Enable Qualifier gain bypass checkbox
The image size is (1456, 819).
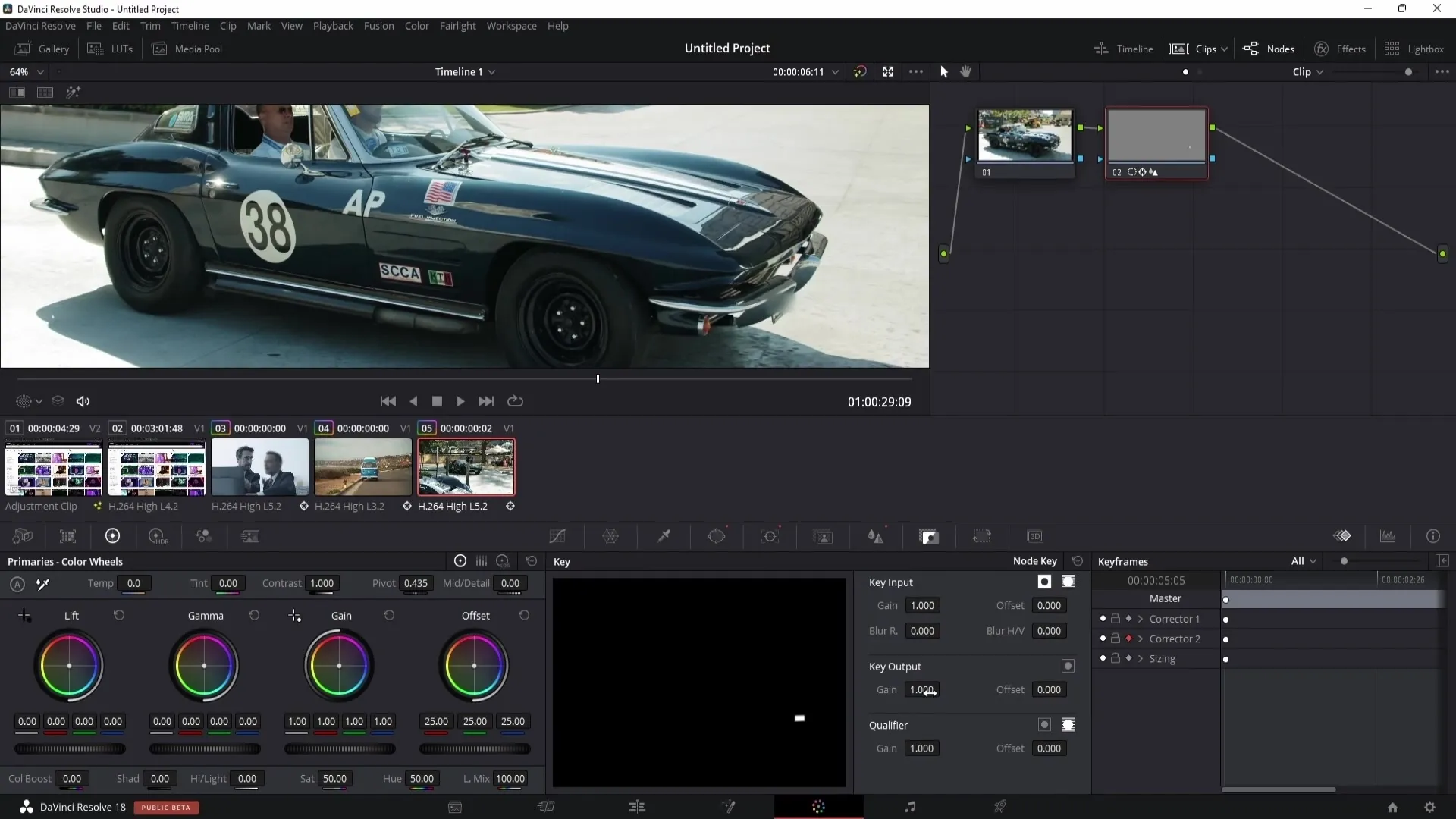coord(1044,725)
